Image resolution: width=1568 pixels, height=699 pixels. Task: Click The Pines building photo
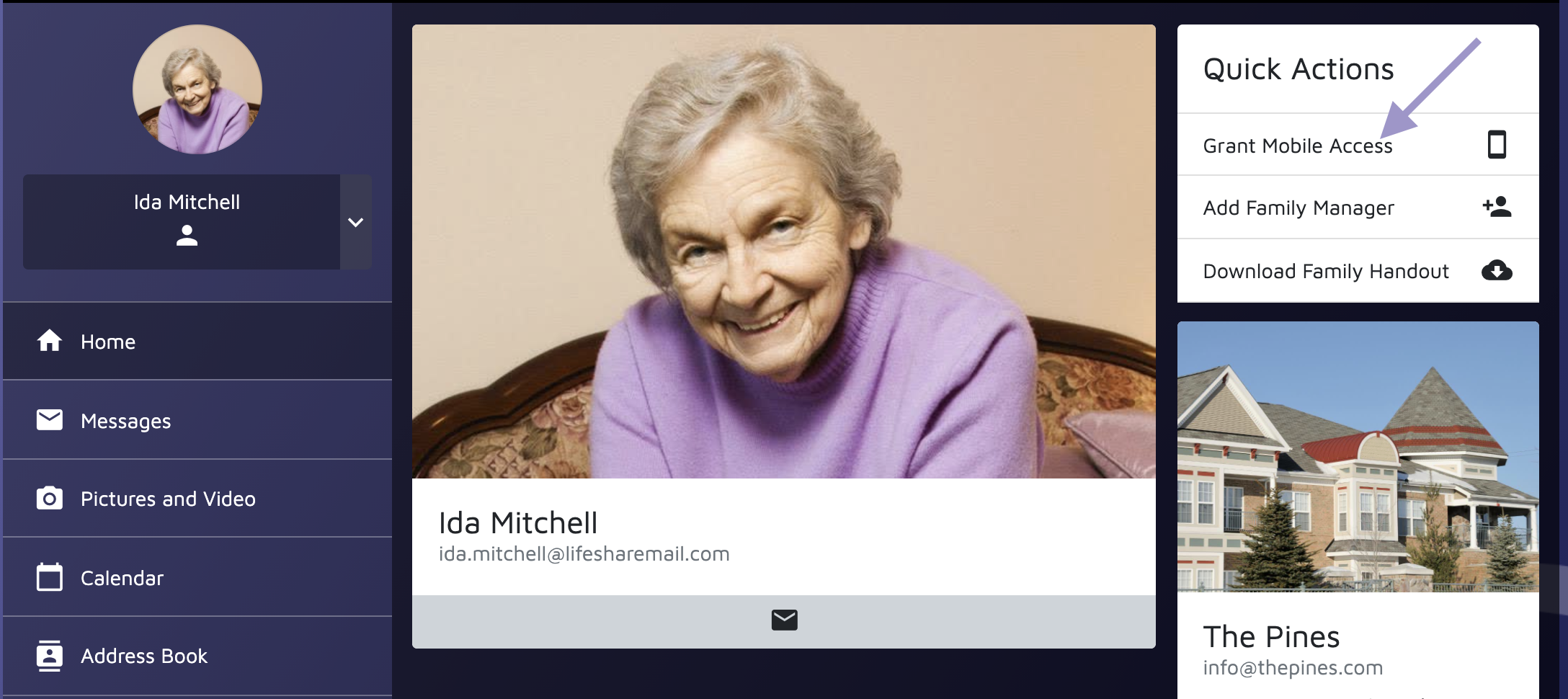(1358, 457)
